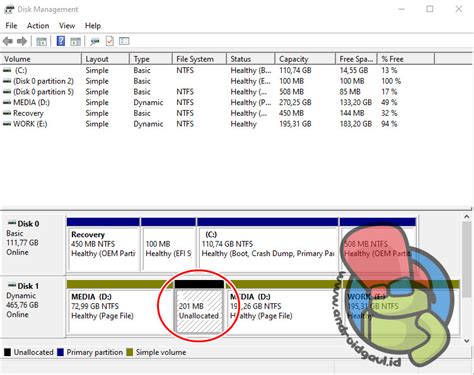Open the View menu
This screenshot has width=474, height=375.
(67, 26)
